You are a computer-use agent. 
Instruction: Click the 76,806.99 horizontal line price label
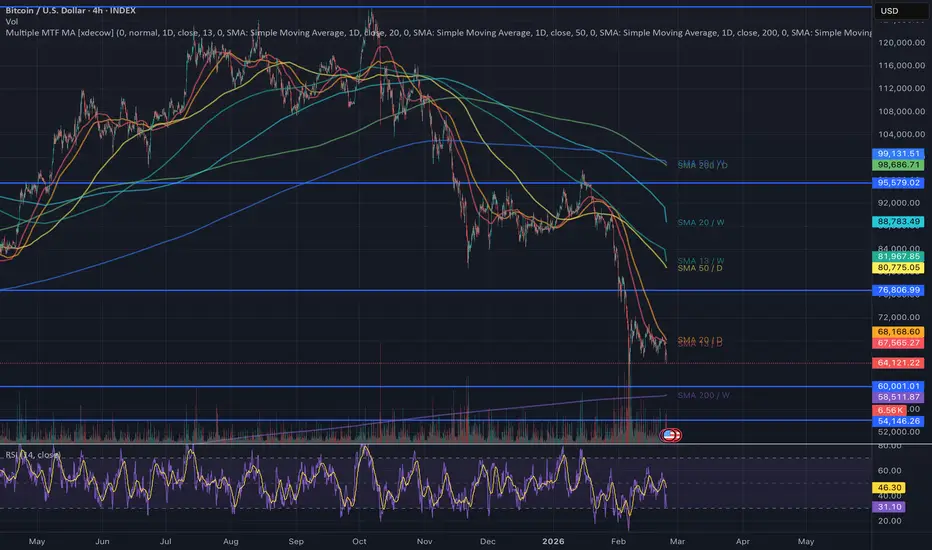click(898, 290)
